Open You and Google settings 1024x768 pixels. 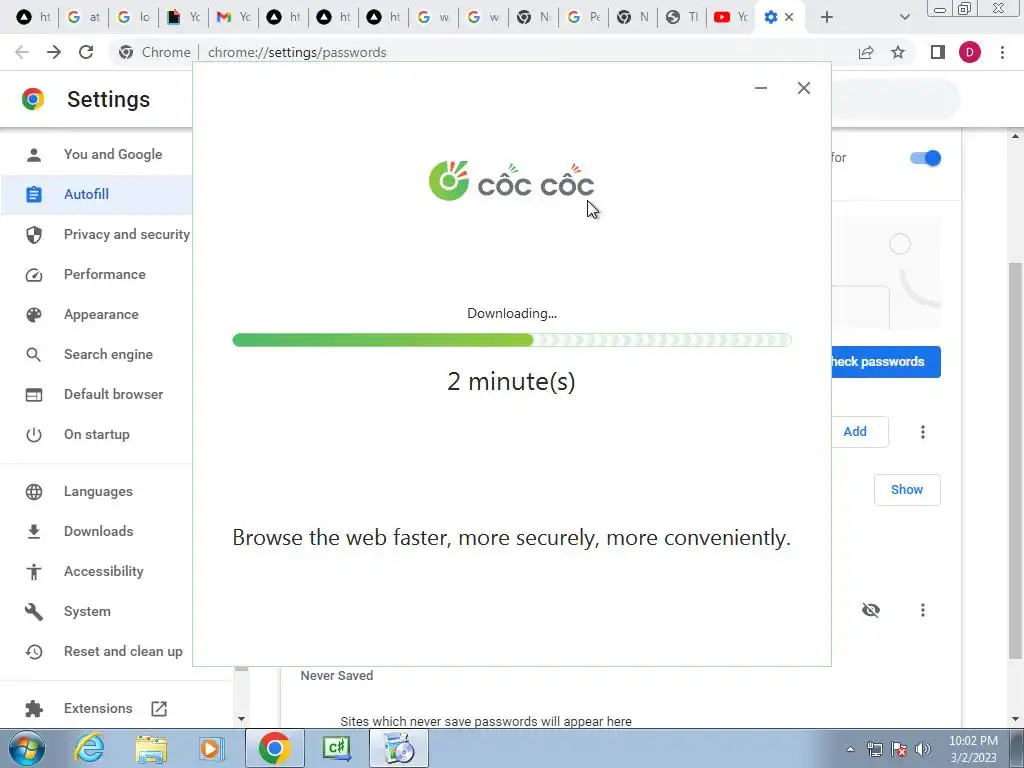click(112, 155)
